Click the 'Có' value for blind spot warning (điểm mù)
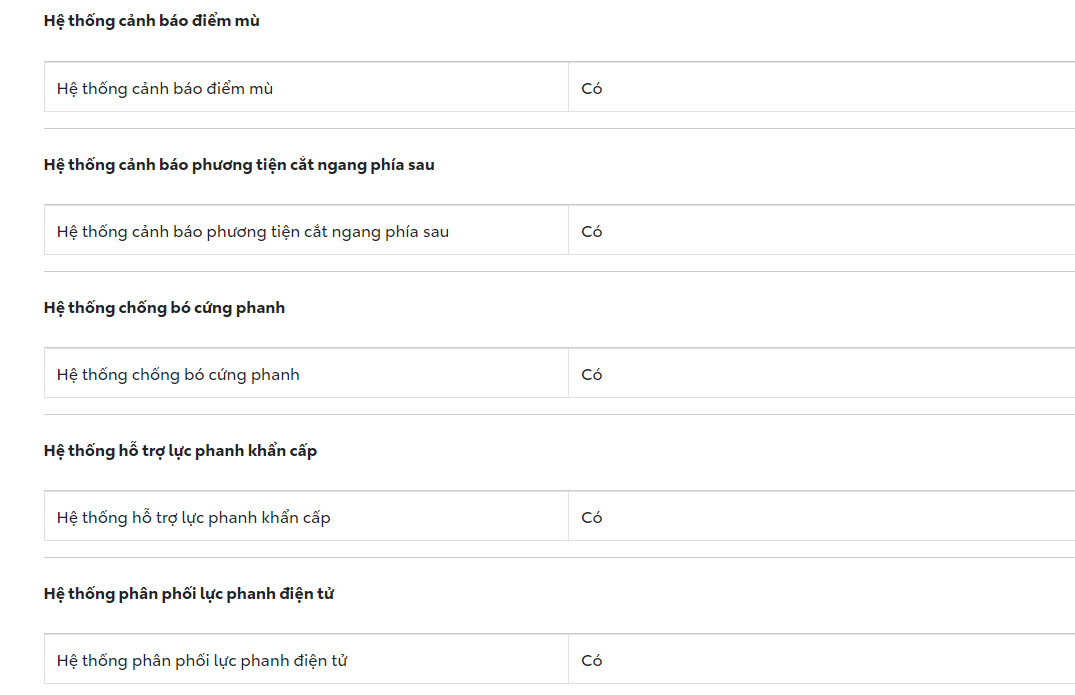 tap(592, 89)
